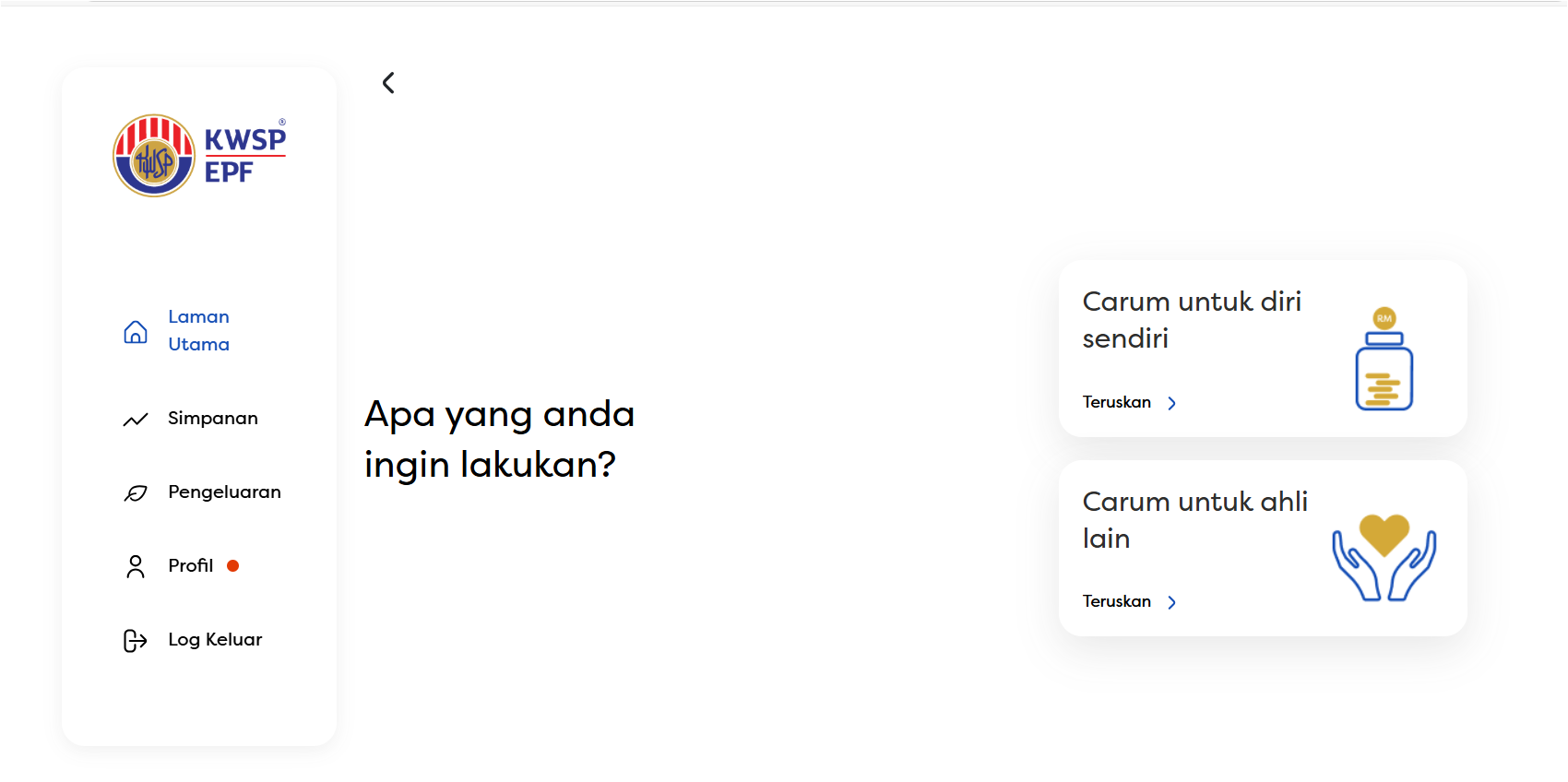Click chevron next to Teruskan in self-contribution card
The image size is (1568, 782).
[x=1171, y=403]
